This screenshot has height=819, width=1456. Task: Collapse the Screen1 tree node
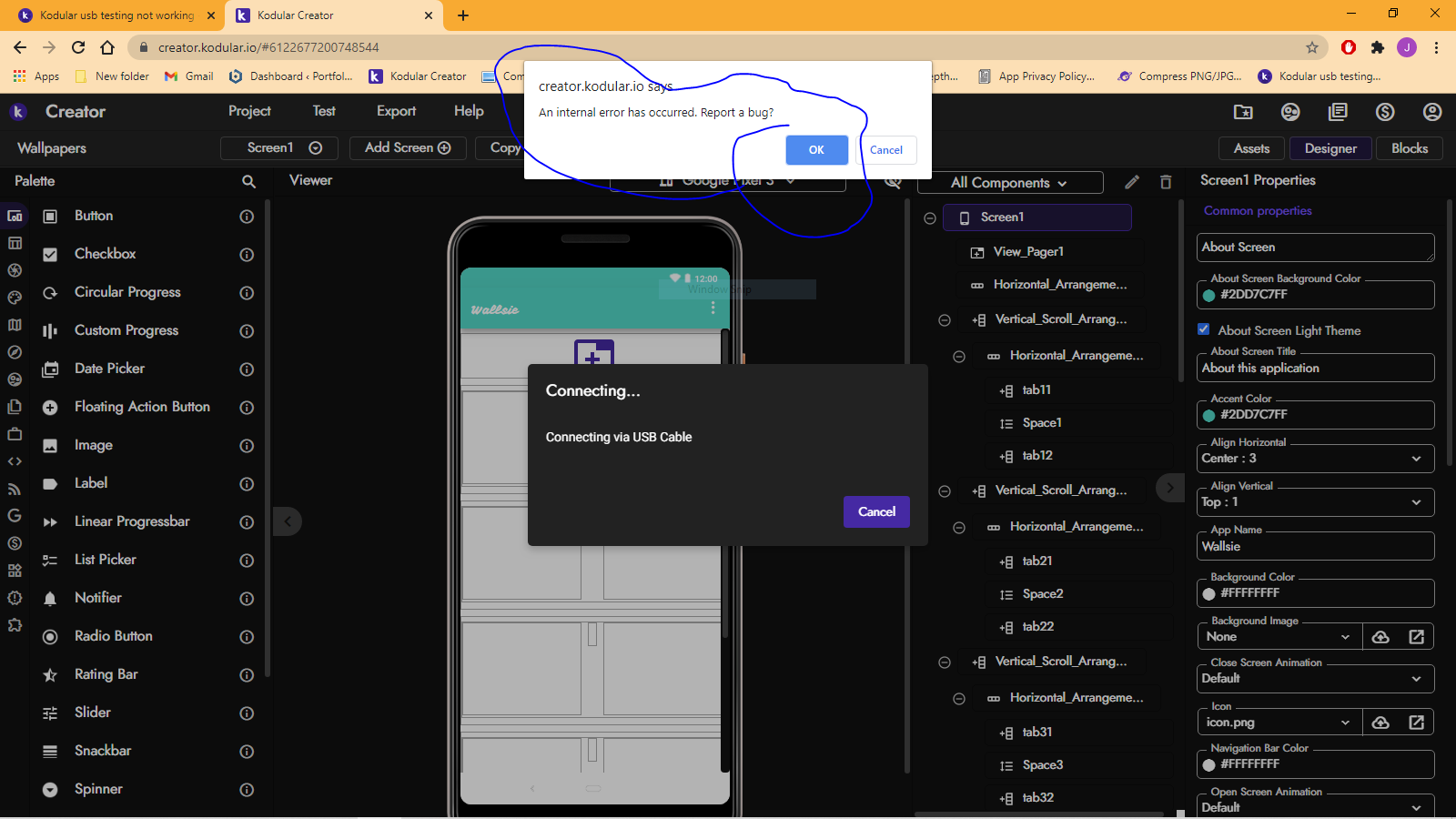(x=930, y=218)
